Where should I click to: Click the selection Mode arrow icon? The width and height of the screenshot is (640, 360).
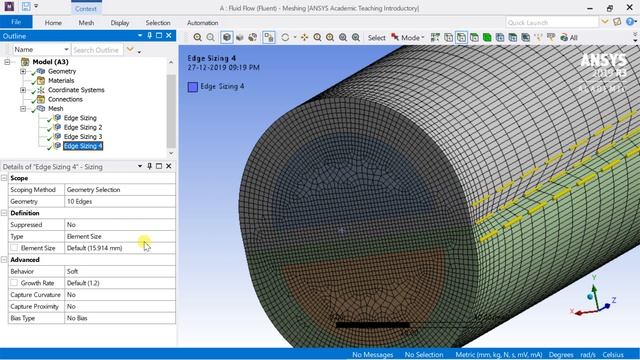395,38
